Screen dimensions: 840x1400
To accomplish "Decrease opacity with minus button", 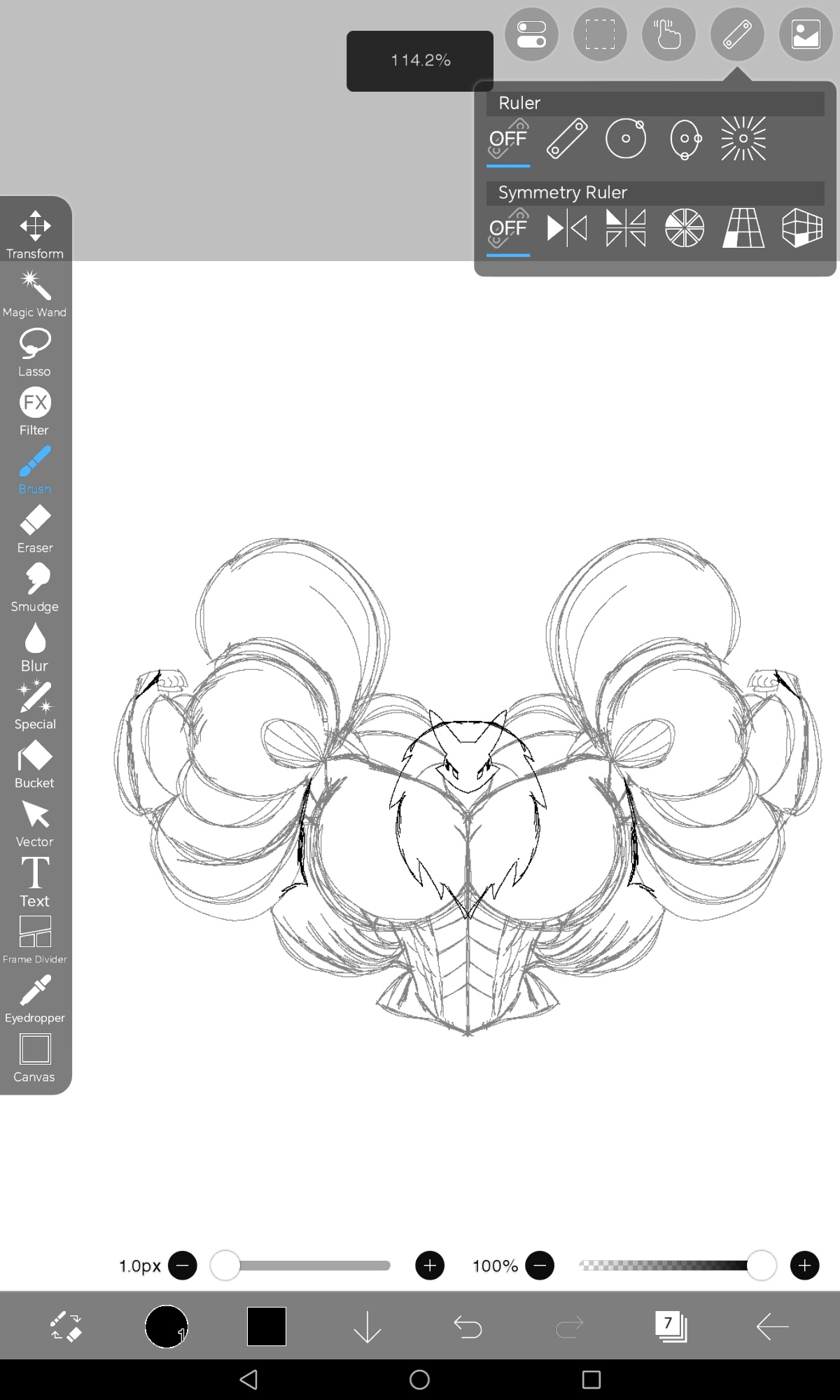I will tap(540, 1266).
